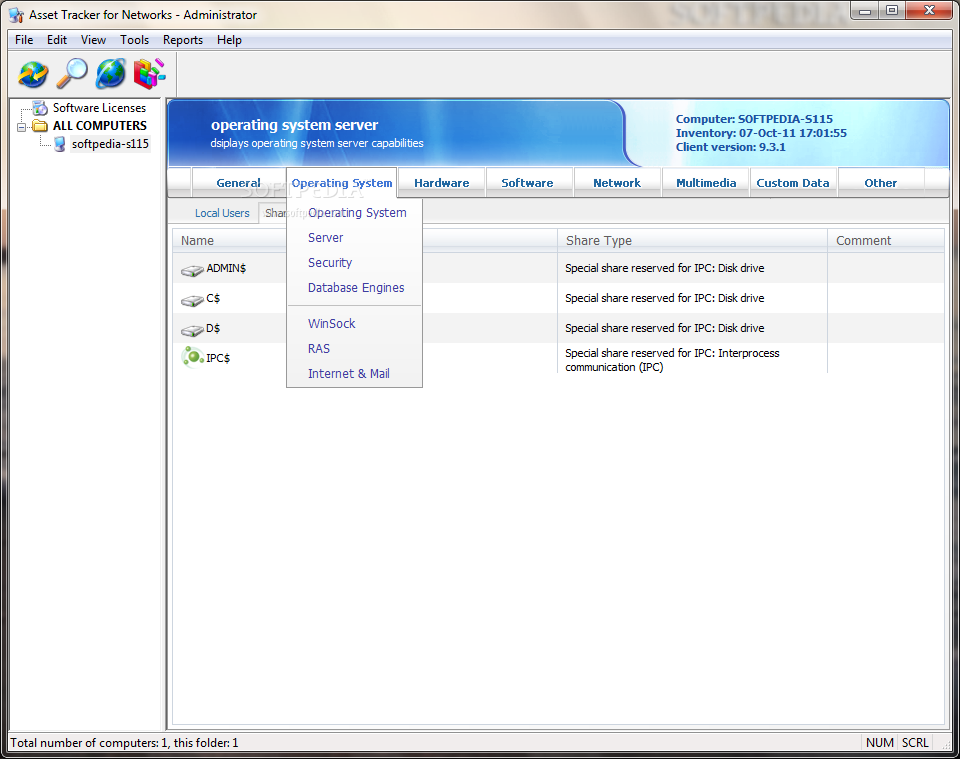Click the Operating System main tab
The width and height of the screenshot is (960, 759).
(x=342, y=183)
